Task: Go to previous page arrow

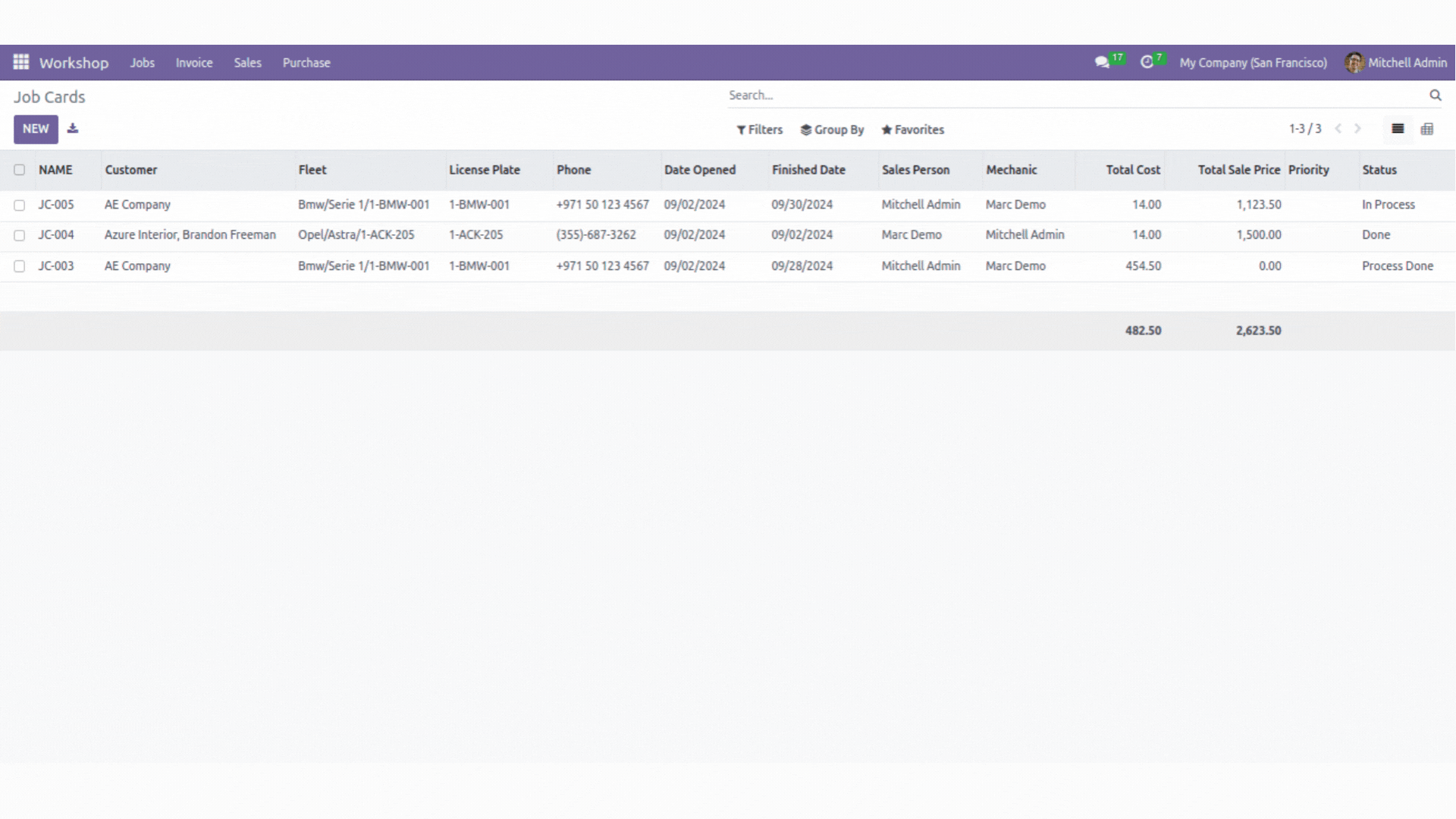Action: [1338, 129]
